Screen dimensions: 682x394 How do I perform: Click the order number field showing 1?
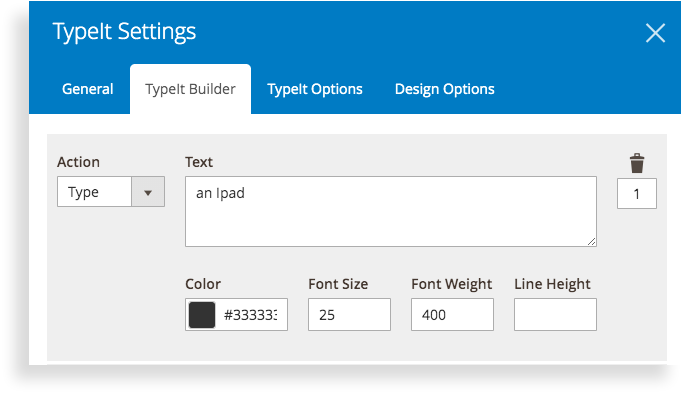tap(637, 194)
